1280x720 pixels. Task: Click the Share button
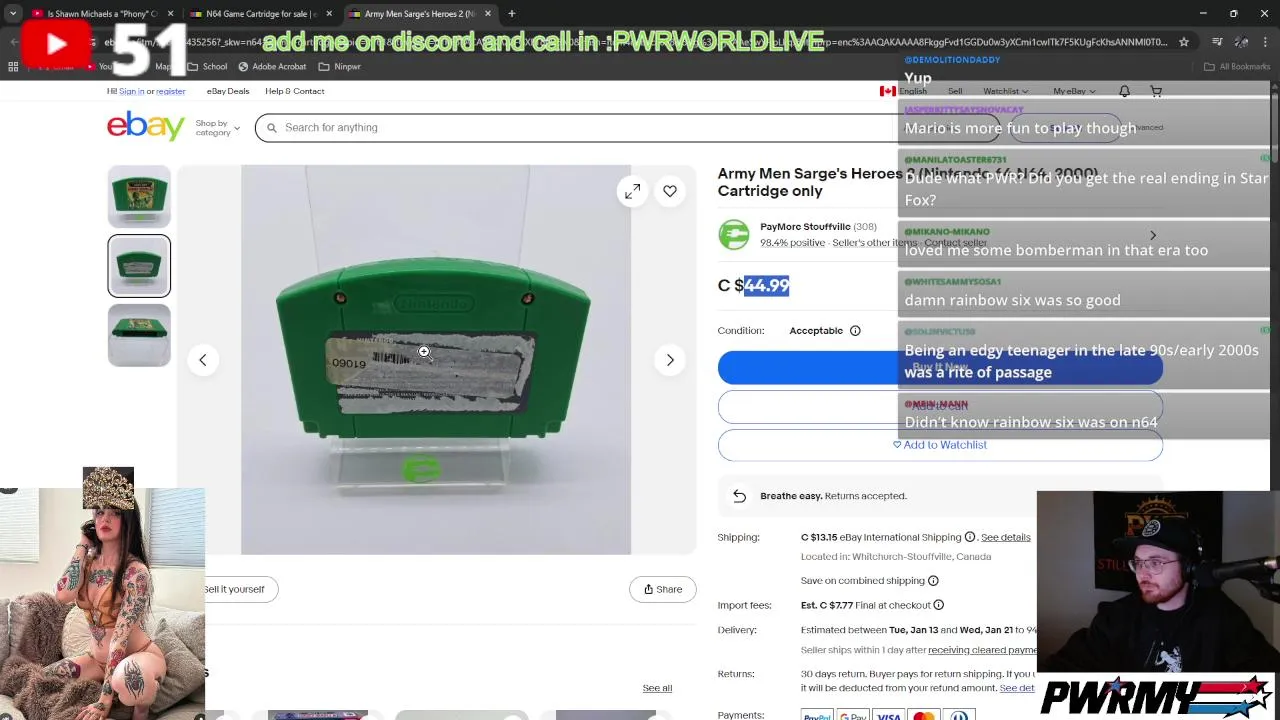[663, 589]
